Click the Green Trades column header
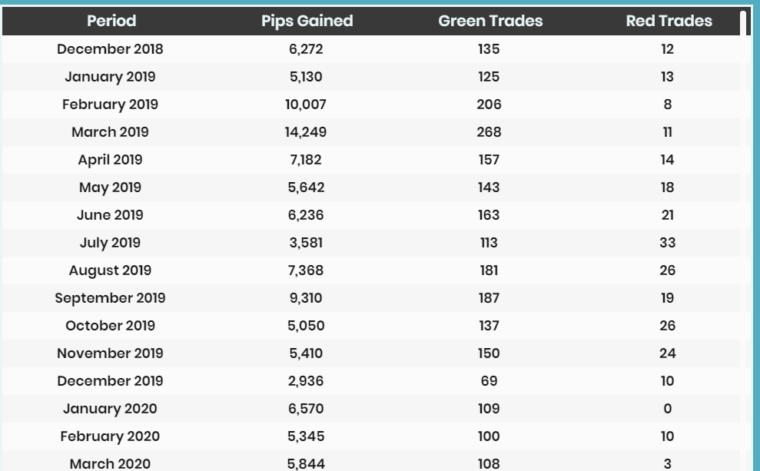The width and height of the screenshot is (760, 471). (x=489, y=21)
